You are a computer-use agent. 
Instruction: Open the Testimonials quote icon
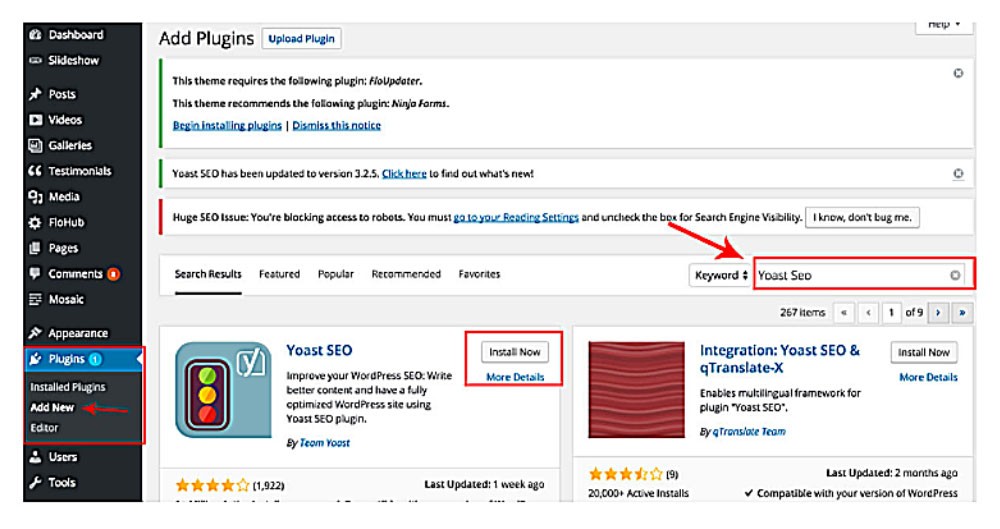[36, 171]
